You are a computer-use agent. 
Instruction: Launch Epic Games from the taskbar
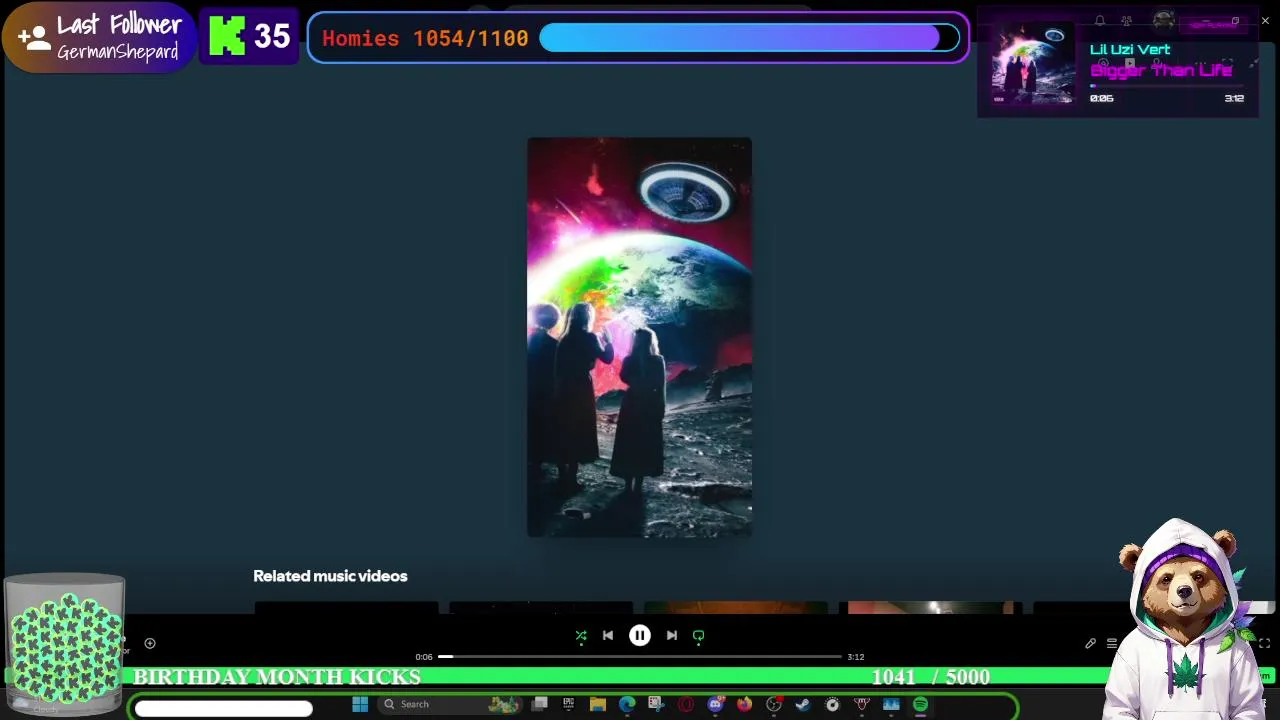(x=568, y=704)
